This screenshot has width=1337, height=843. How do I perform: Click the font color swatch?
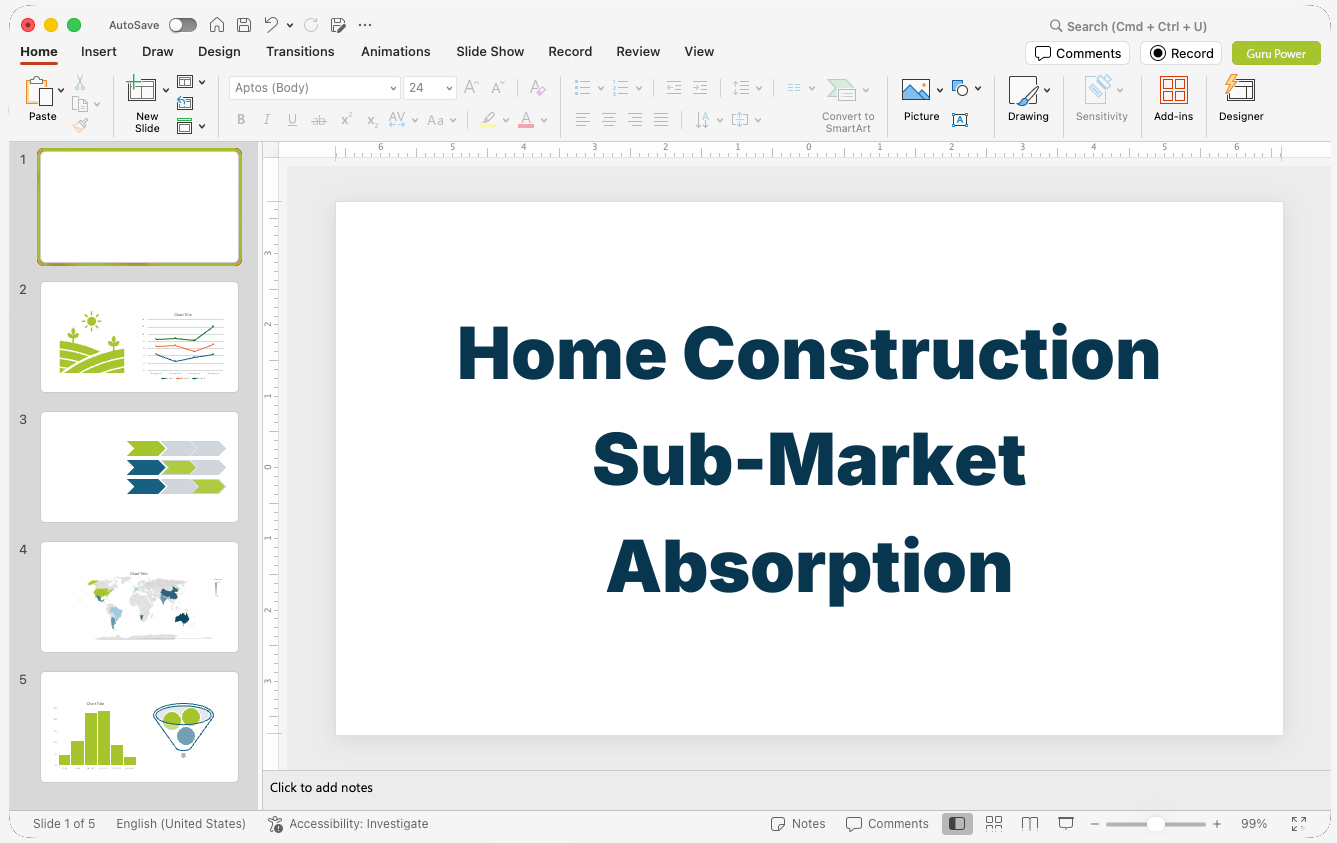pos(526,120)
